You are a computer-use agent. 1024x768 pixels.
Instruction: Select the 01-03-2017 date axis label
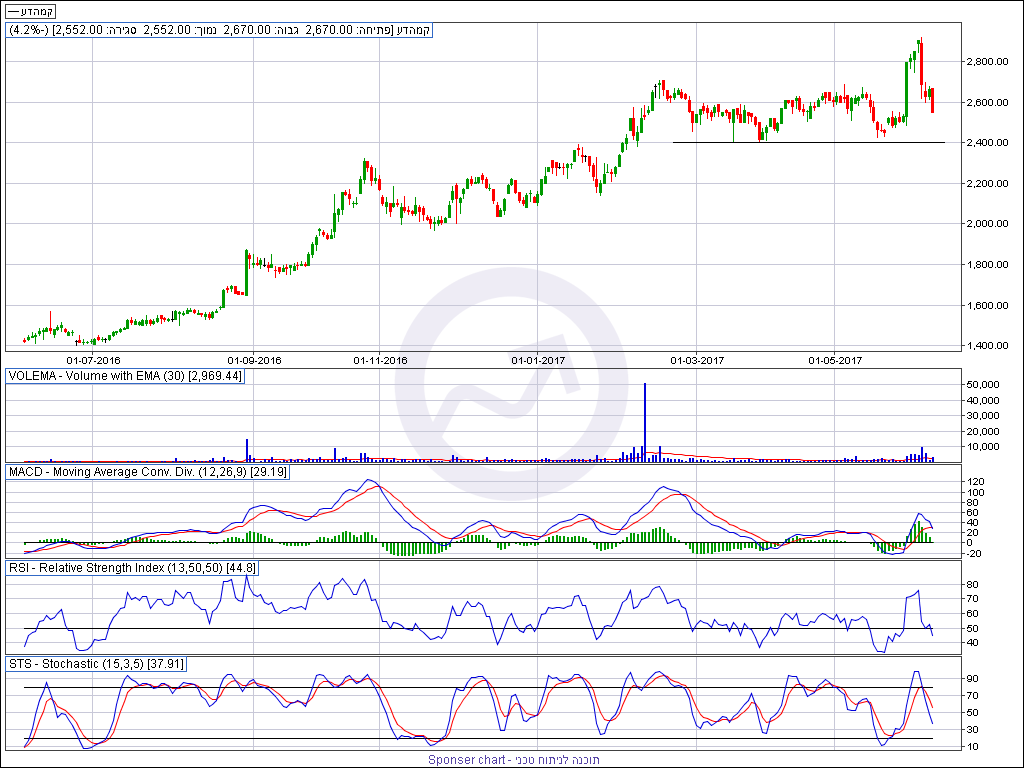coord(696,360)
